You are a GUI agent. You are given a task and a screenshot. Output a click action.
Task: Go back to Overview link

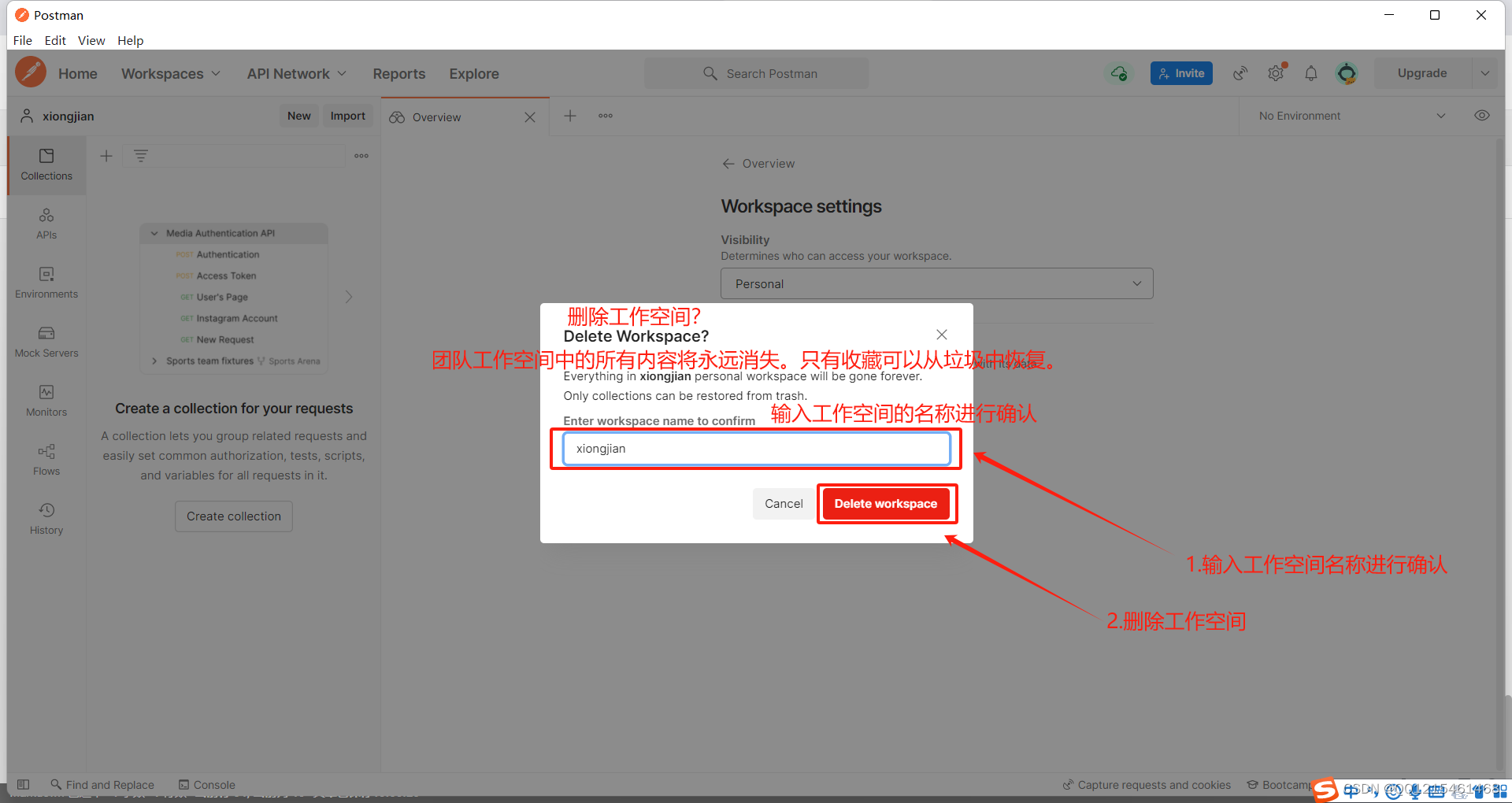(759, 164)
